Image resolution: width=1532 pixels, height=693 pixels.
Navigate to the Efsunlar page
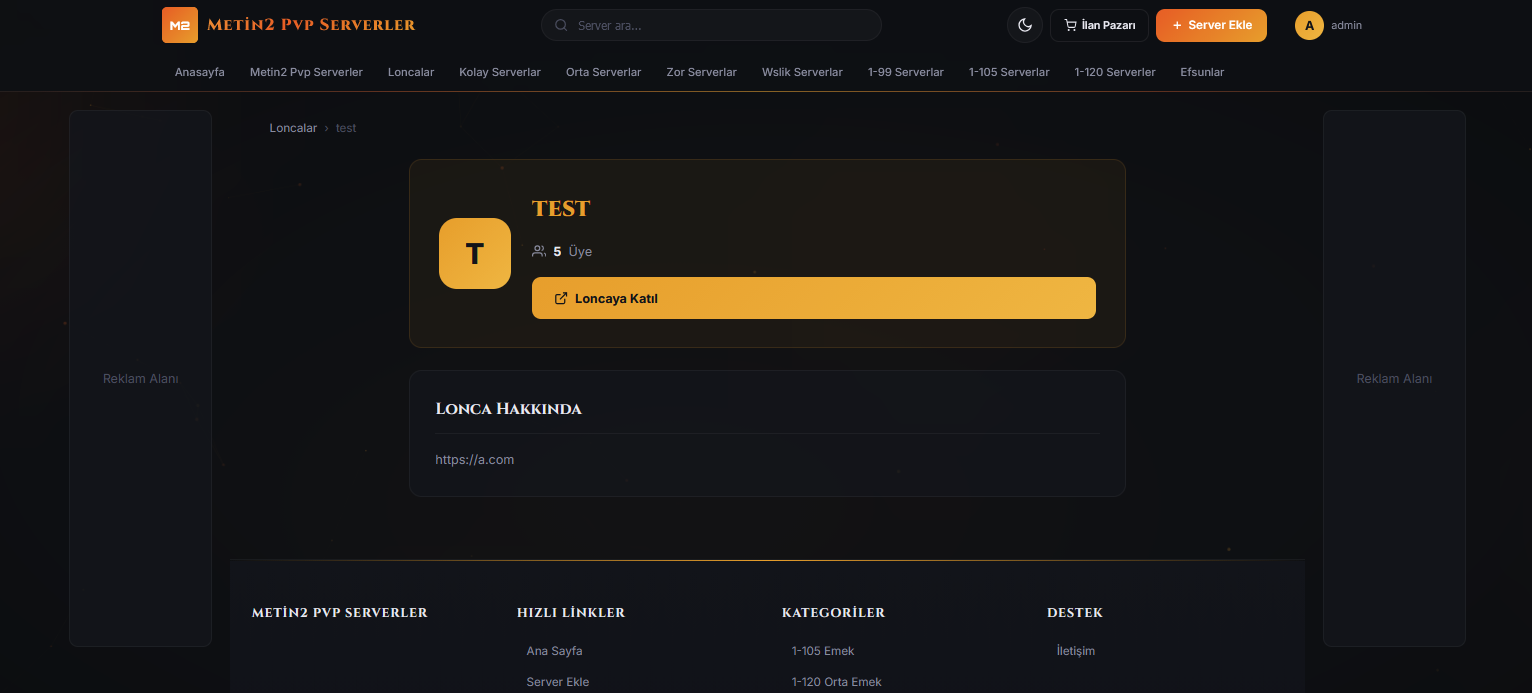pos(1202,72)
